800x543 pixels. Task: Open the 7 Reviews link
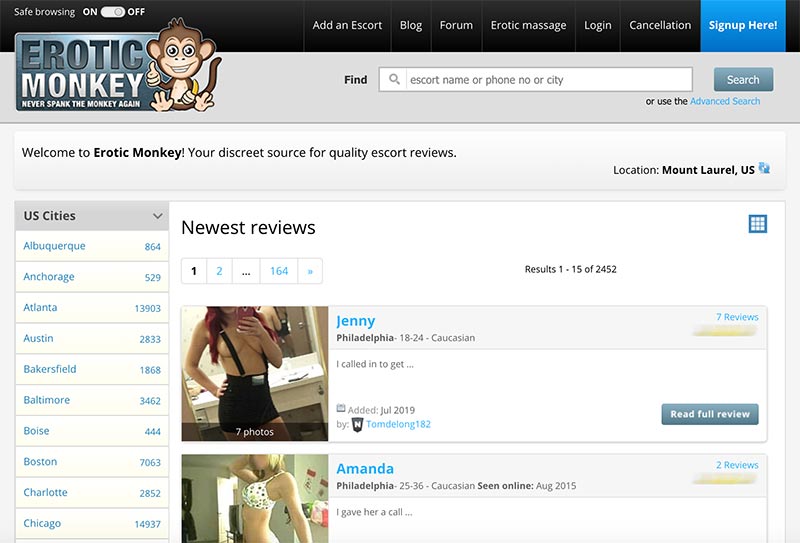tap(737, 317)
